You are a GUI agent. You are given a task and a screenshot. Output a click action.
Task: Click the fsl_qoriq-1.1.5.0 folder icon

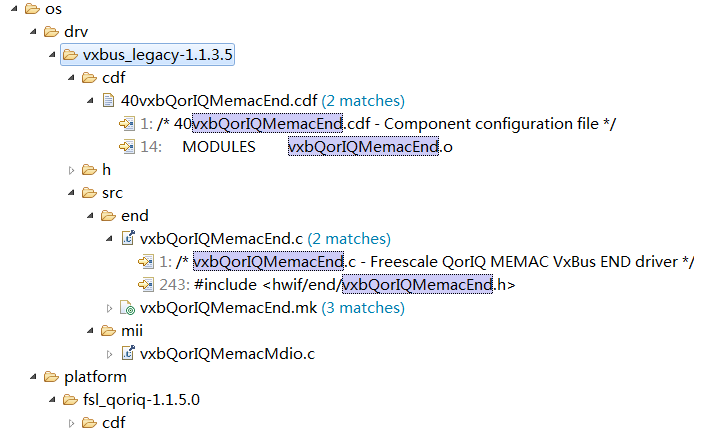coord(70,400)
